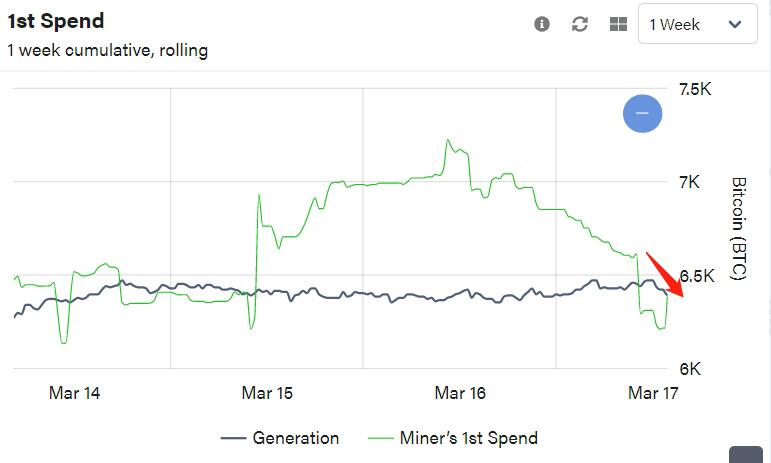Viewport: 771px width, 463px height.
Task: Click the dark Generation legend line marker
Action: click(x=233, y=438)
